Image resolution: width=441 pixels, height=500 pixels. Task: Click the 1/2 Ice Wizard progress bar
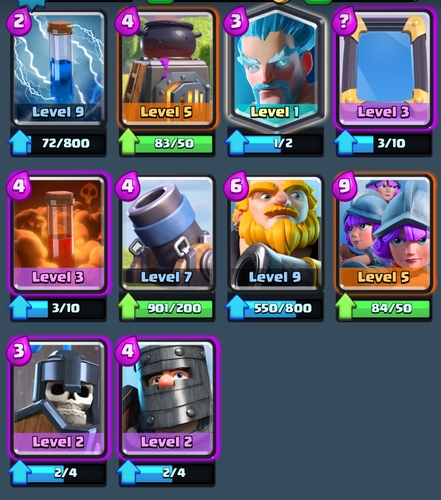(276, 143)
